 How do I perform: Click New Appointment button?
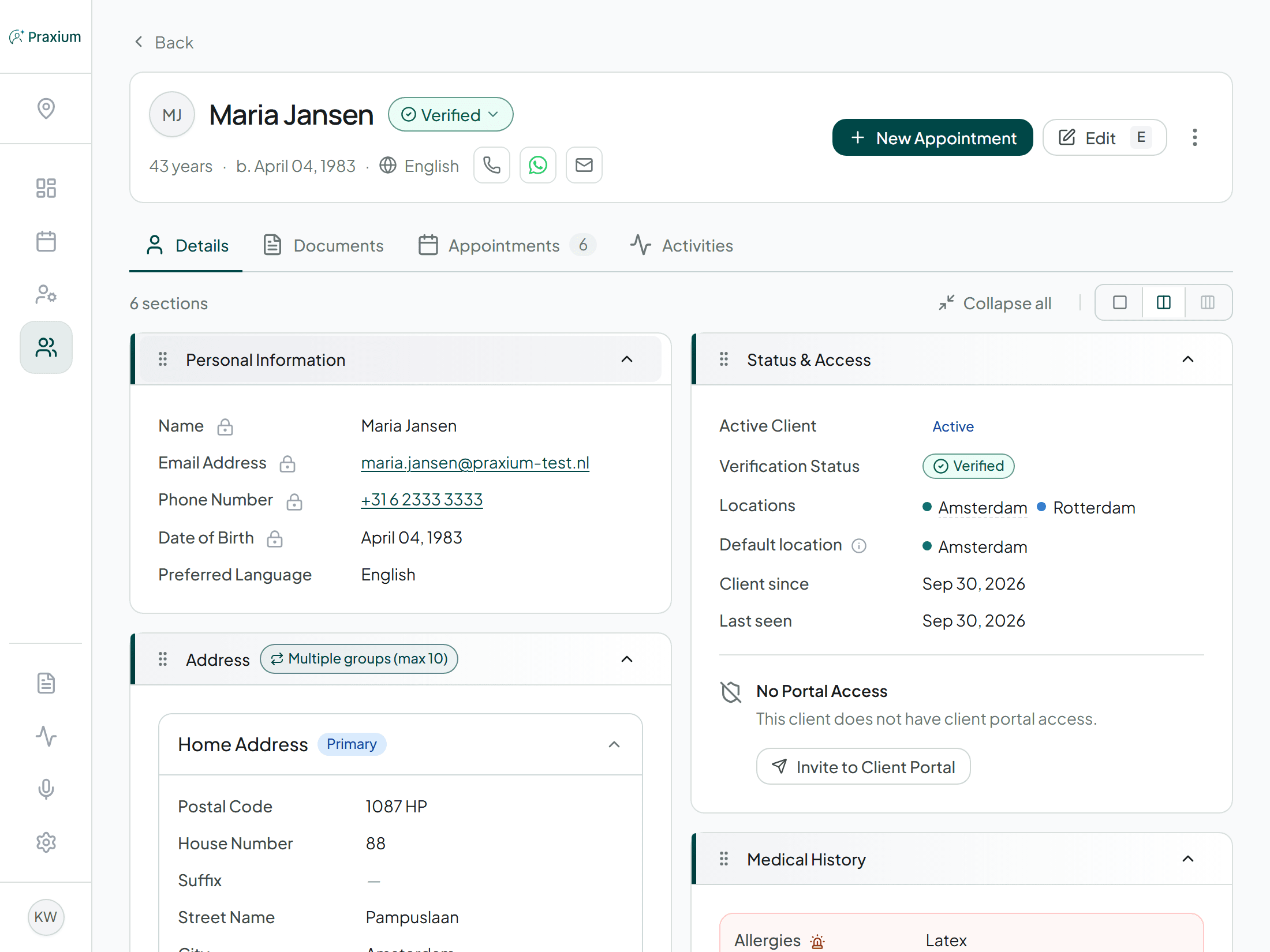tap(933, 137)
